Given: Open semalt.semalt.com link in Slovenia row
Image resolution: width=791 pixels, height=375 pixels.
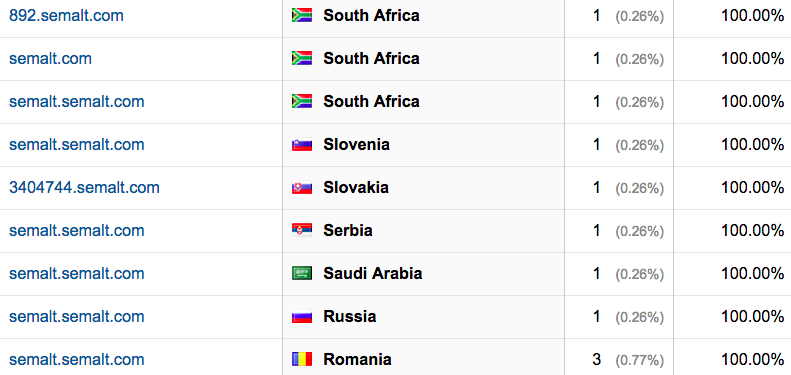Looking at the screenshot, I should point(77,145).
